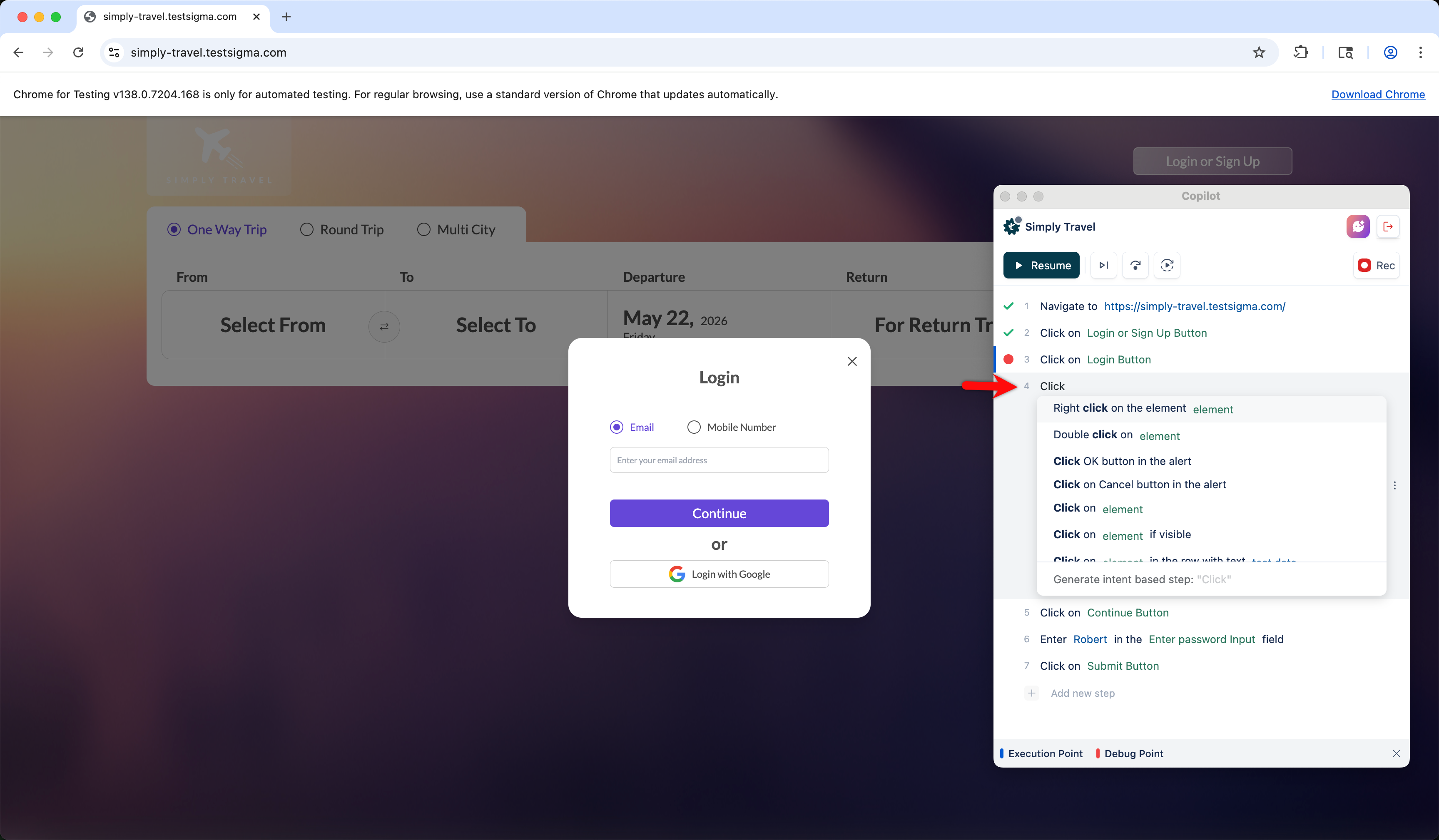Viewport: 1439px width, 840px height.
Task: Open the Select From airport picker
Action: (273, 325)
